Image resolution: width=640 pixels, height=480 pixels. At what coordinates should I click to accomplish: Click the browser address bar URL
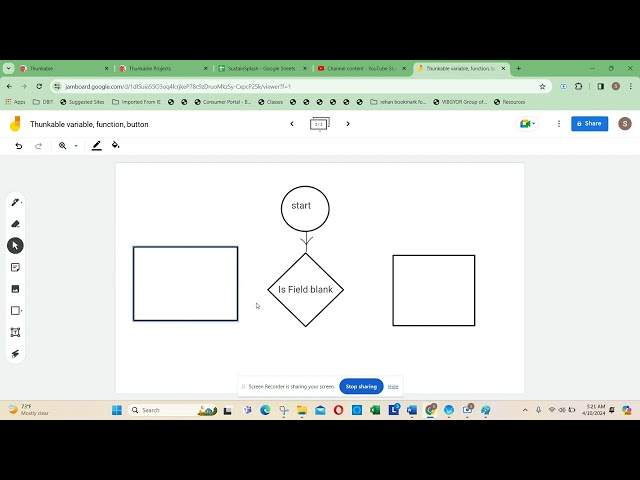point(178,87)
